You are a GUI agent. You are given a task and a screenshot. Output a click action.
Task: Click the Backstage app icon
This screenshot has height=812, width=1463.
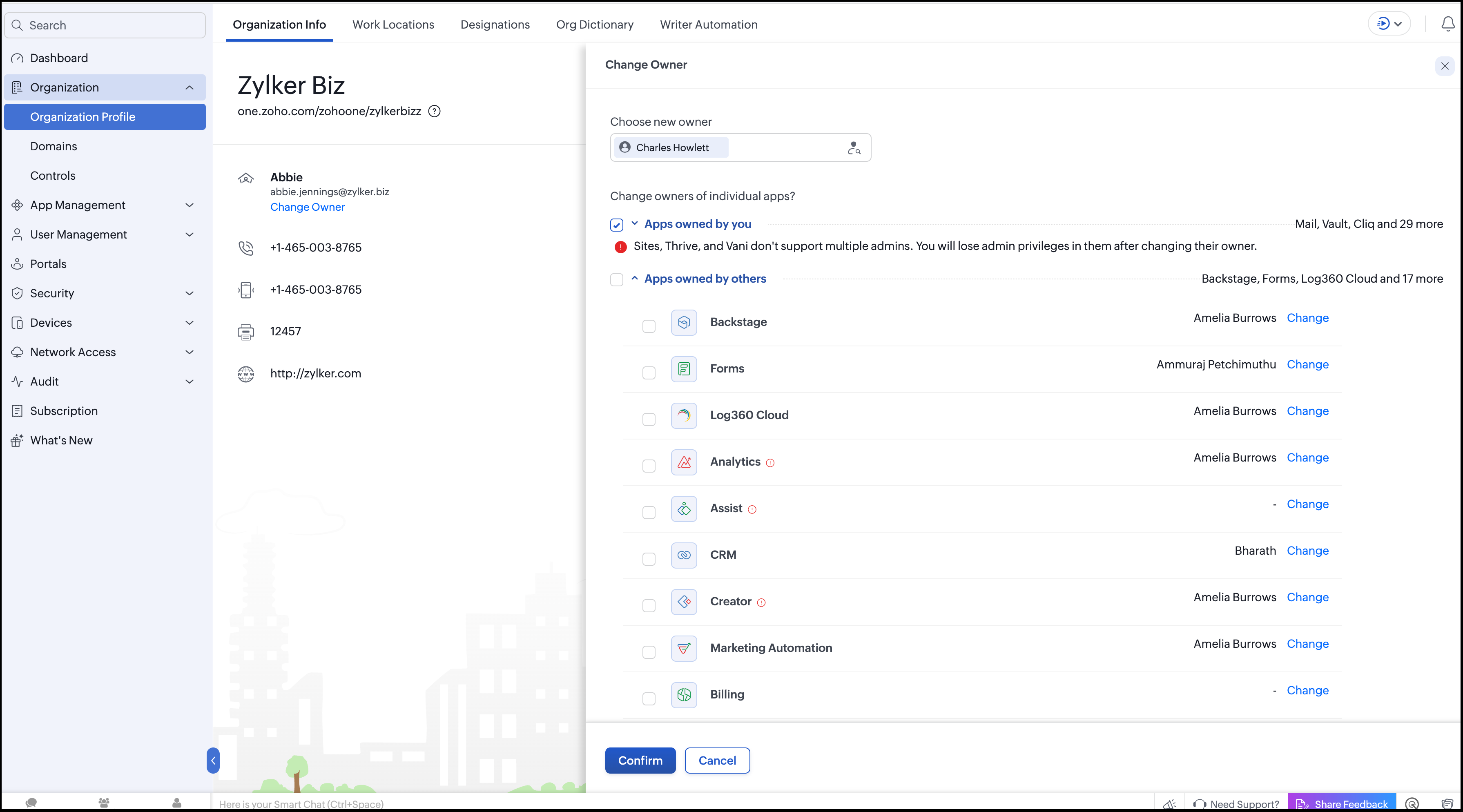click(x=684, y=323)
